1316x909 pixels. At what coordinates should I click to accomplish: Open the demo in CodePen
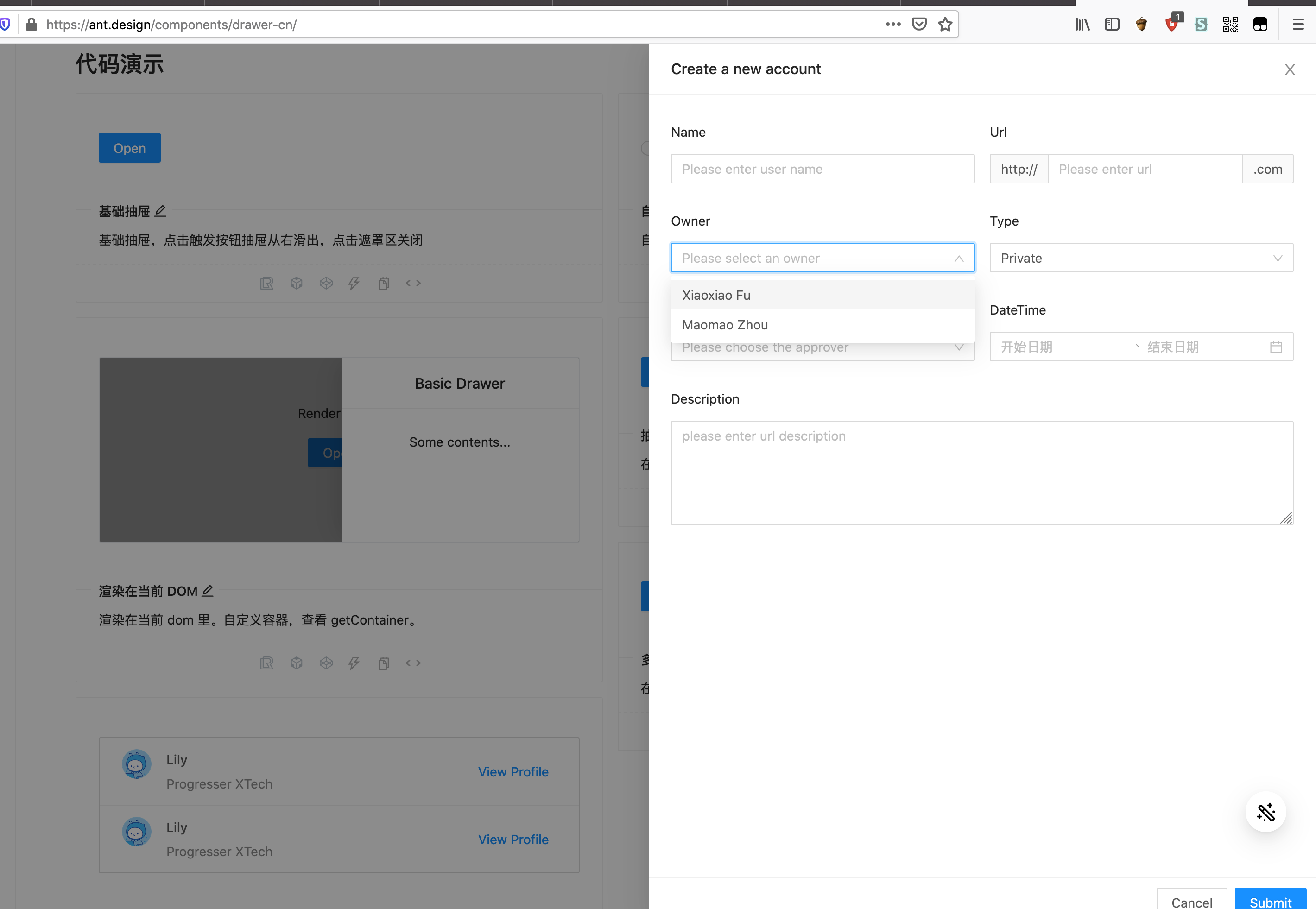click(326, 283)
